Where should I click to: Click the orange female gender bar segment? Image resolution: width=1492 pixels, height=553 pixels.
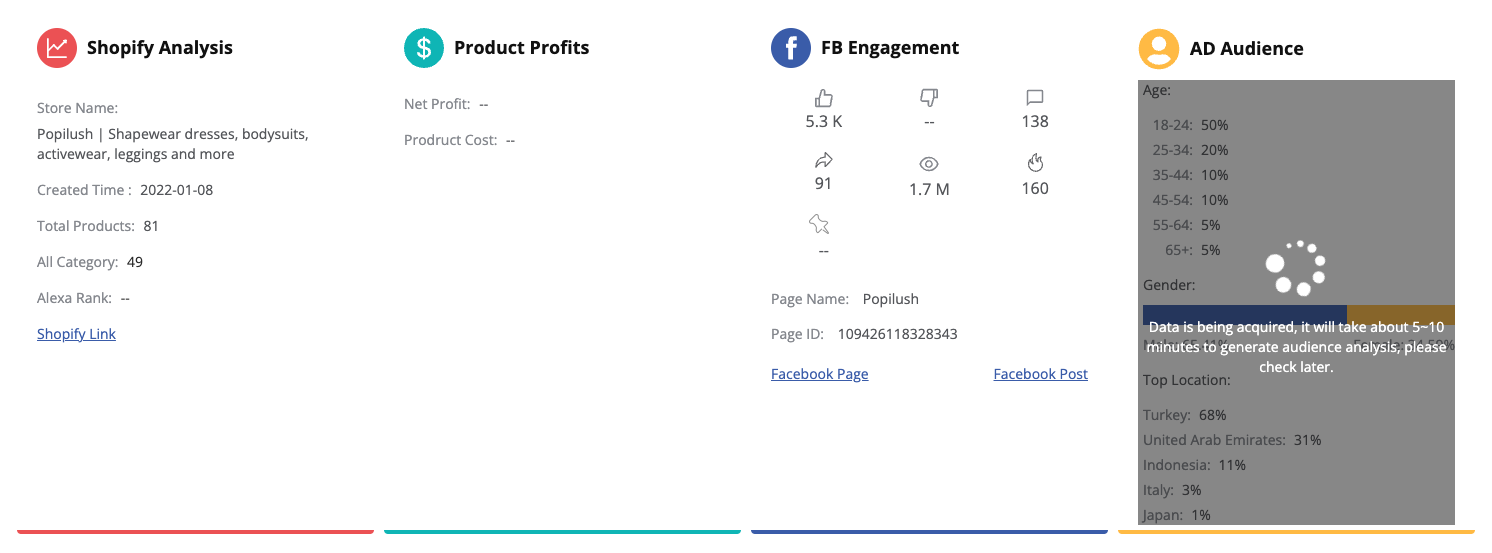pos(1401,315)
